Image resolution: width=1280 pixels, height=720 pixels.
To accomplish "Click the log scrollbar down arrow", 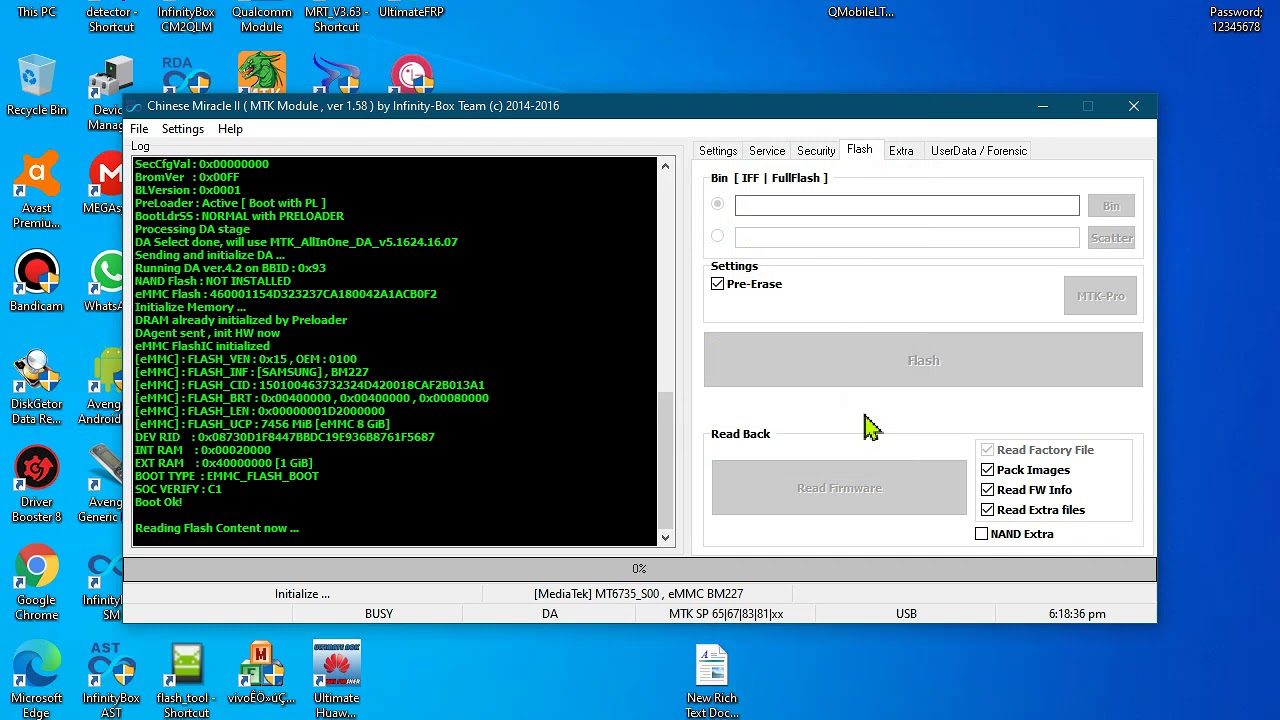I will pos(666,538).
